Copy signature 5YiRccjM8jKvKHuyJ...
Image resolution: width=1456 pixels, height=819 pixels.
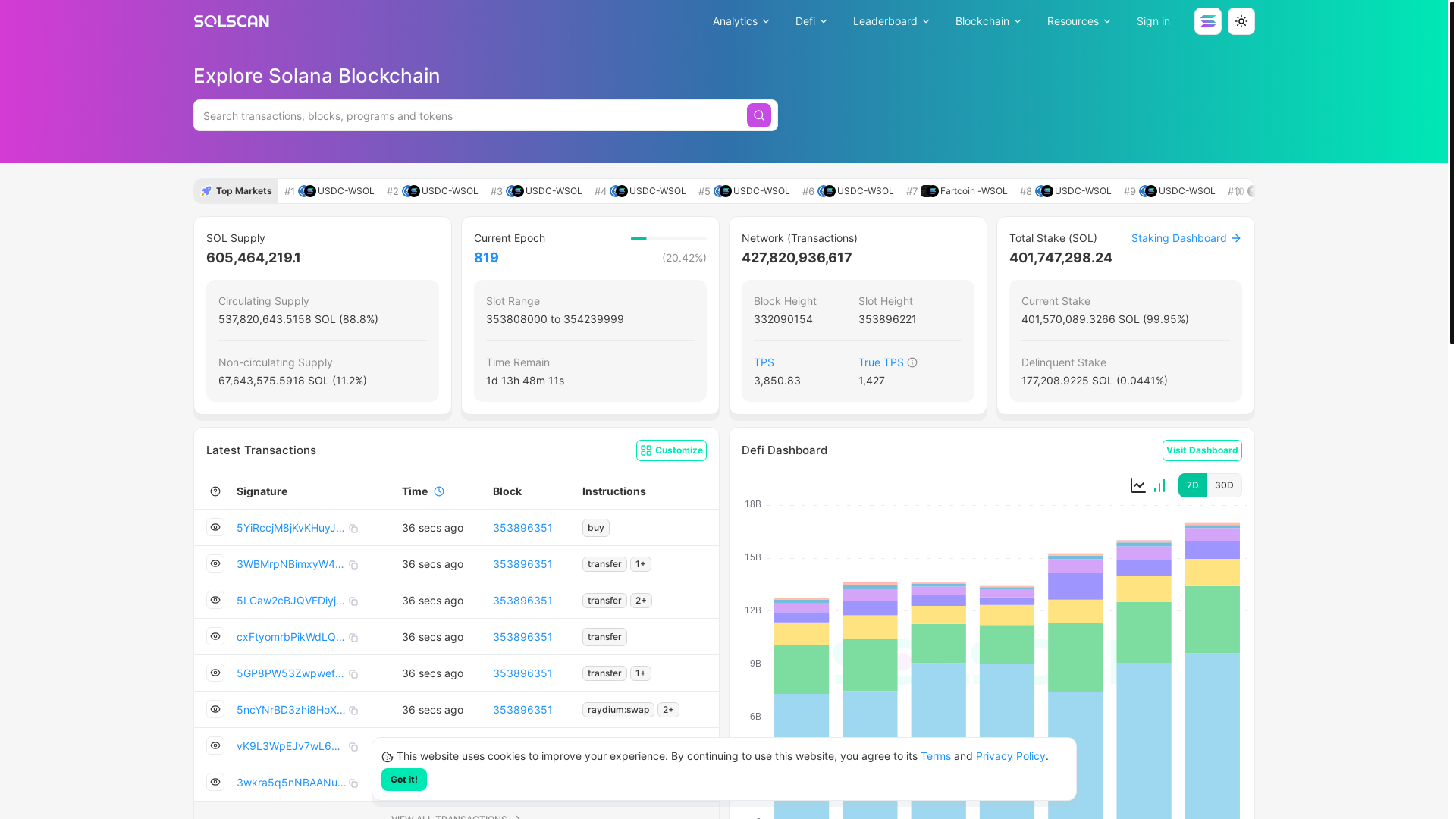pos(353,529)
